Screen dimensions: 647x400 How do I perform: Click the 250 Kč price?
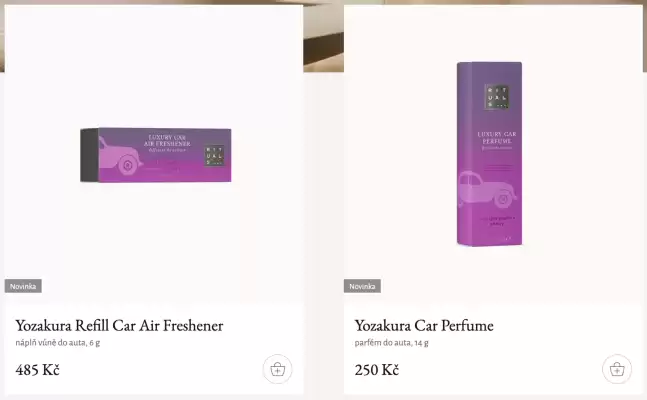pyautogui.click(x=377, y=370)
